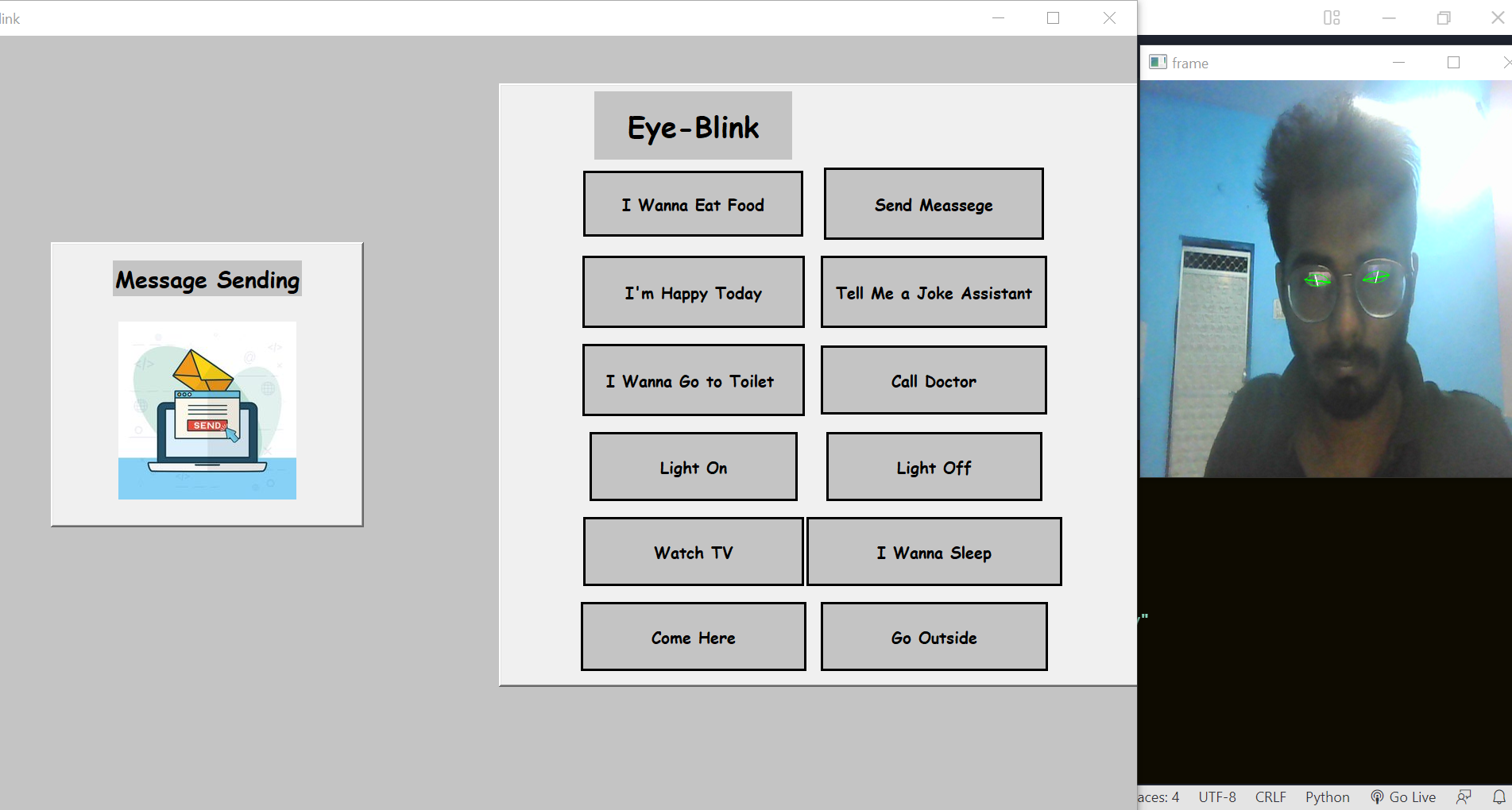Click I'm Happy Today
This screenshot has height=810, width=1512.
point(693,292)
